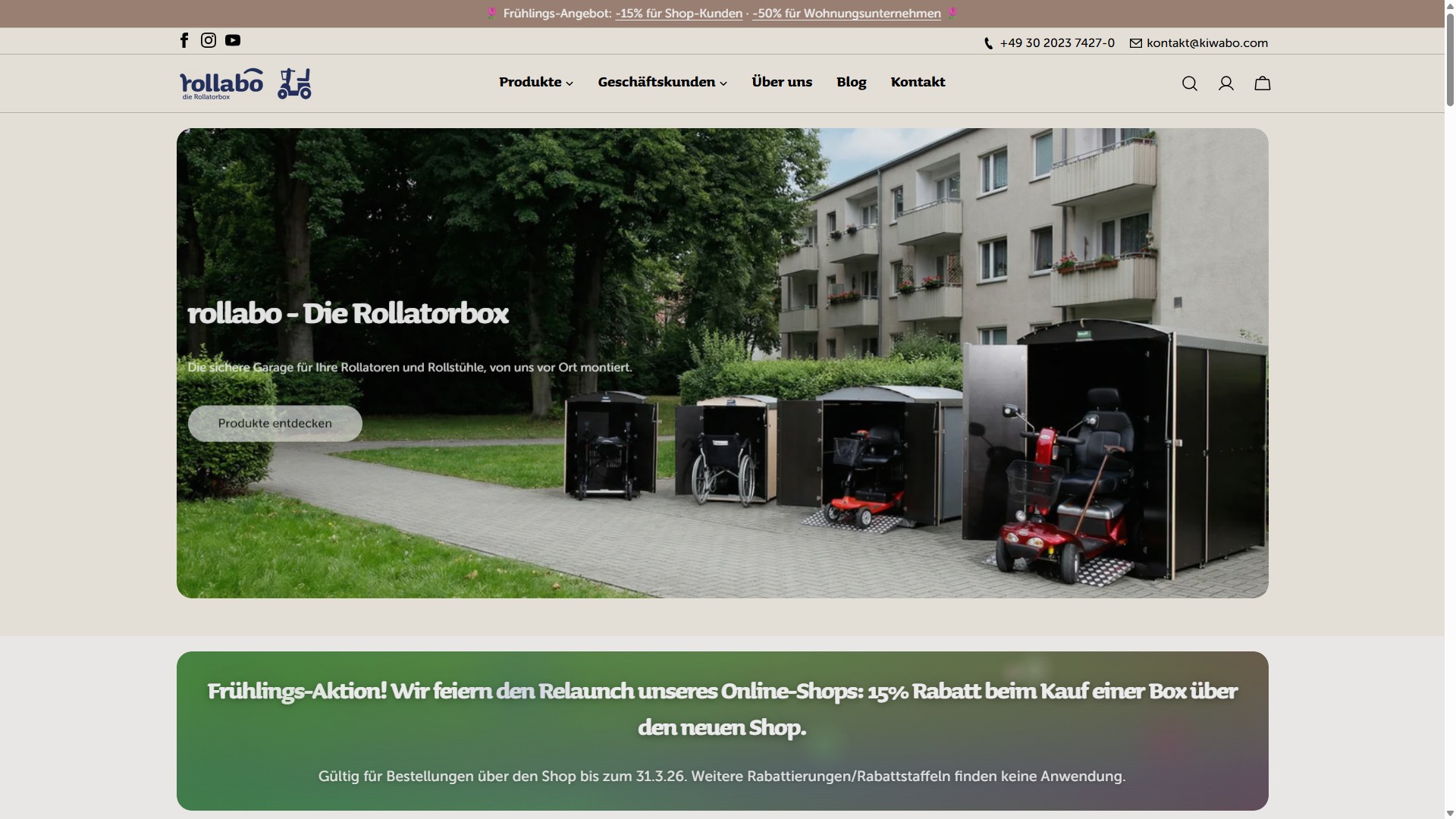Screen dimensions: 1456x819
Task: Click the Frühlings-Aktion green promo banner
Action: 722,730
